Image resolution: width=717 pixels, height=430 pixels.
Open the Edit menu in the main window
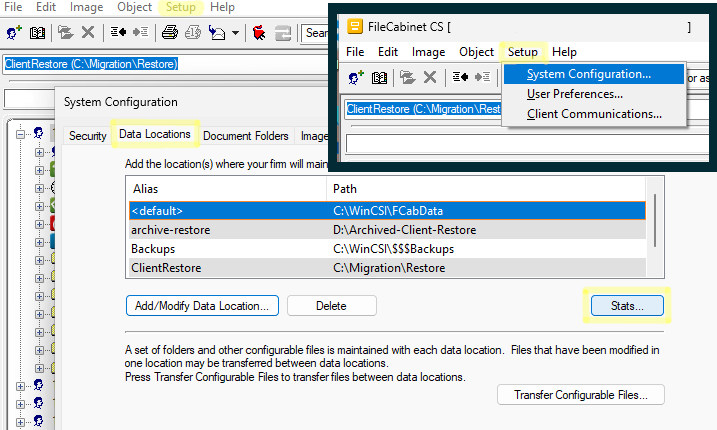[46, 7]
